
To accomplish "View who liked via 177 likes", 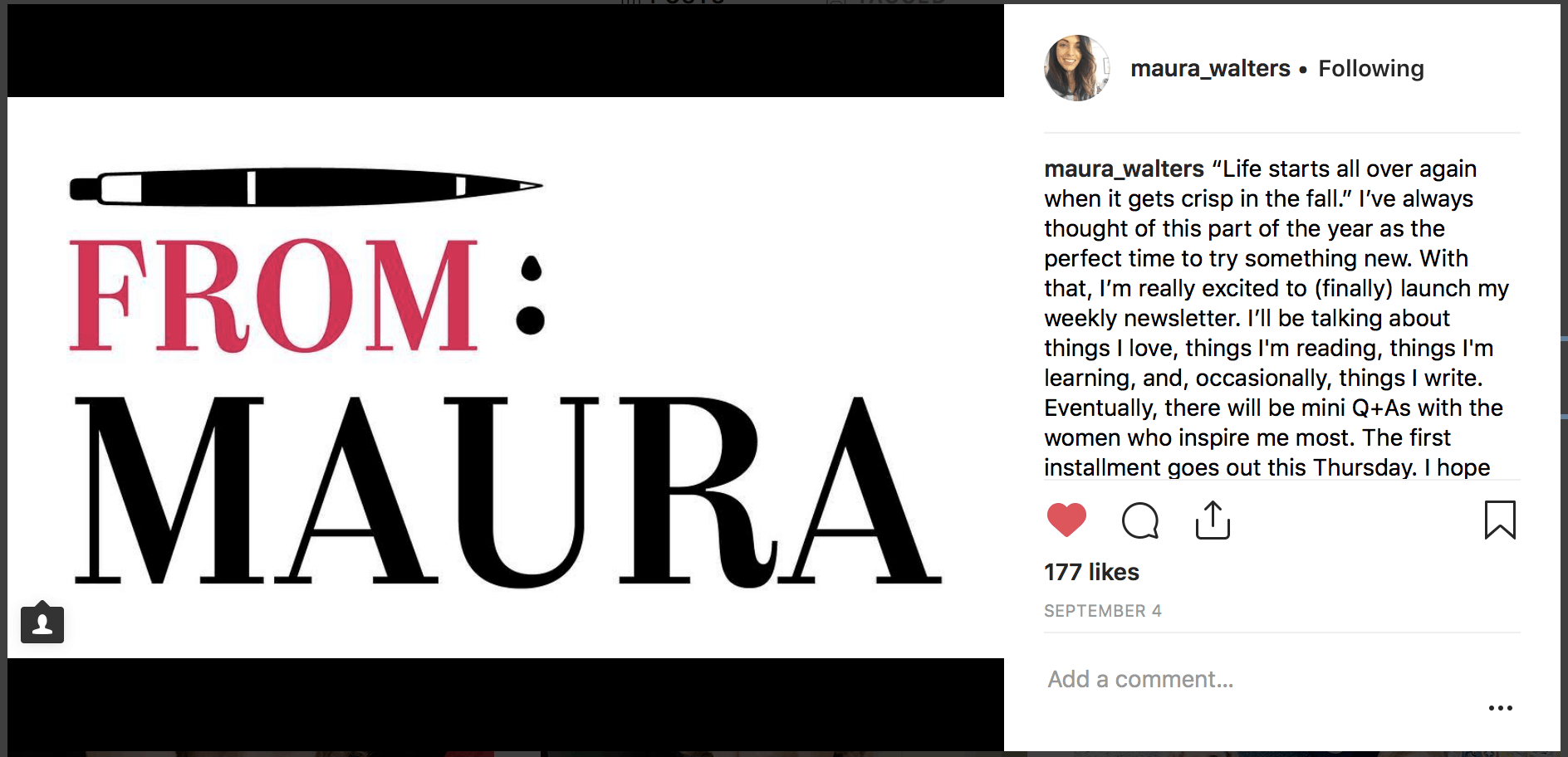I will (x=1091, y=572).
